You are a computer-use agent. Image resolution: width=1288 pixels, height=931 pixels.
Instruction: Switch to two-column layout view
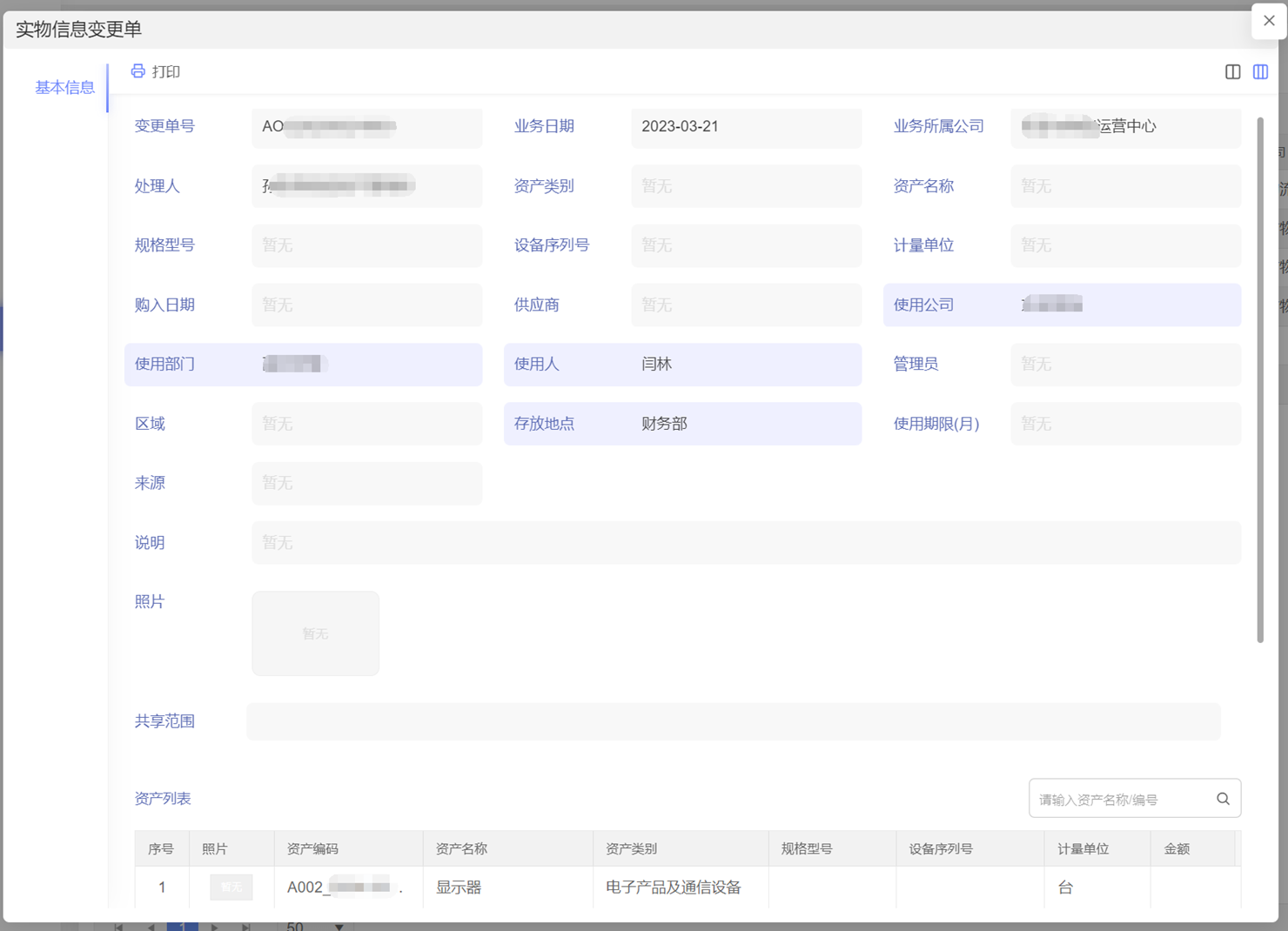point(1232,72)
